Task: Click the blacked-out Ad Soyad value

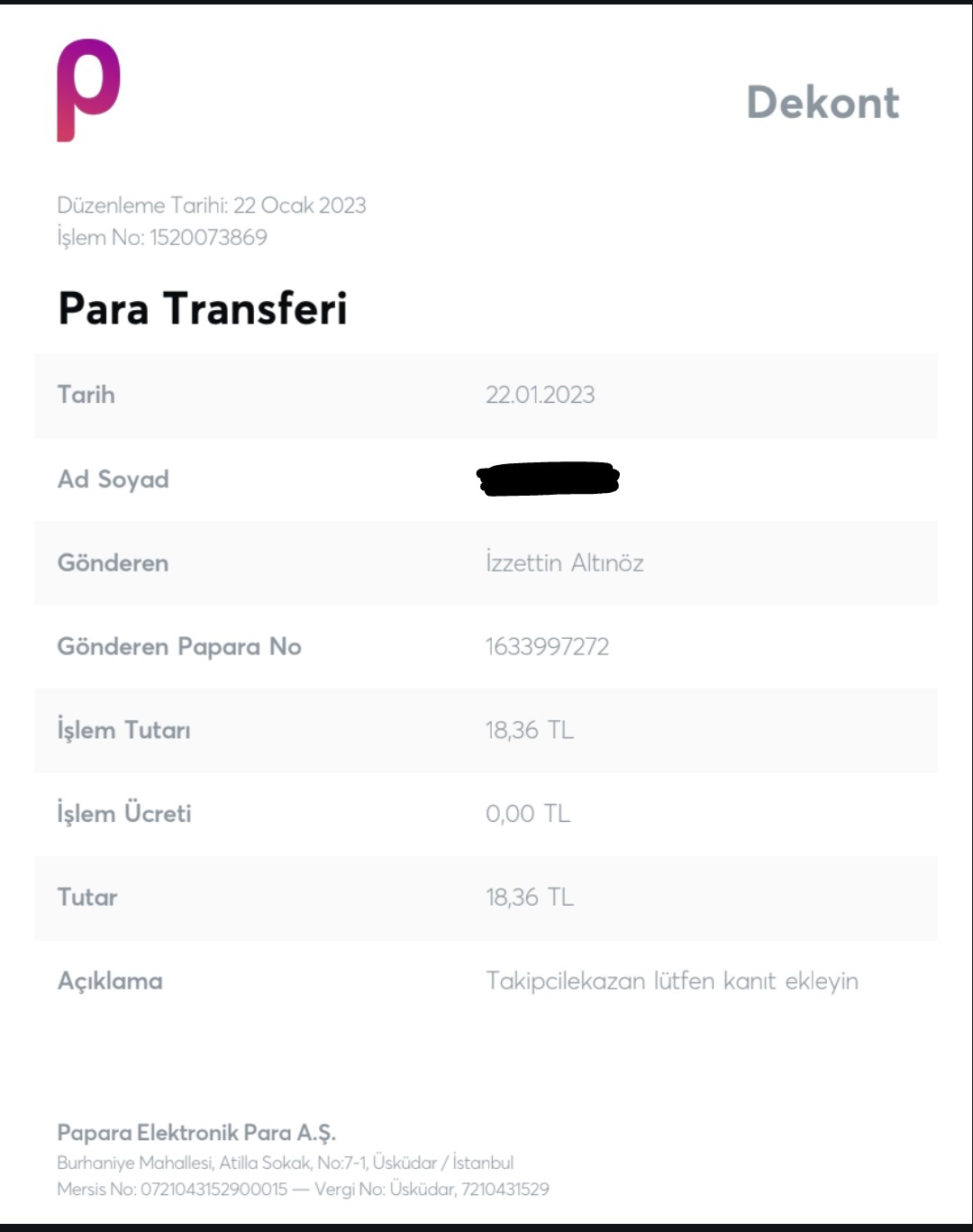Action: [x=548, y=479]
